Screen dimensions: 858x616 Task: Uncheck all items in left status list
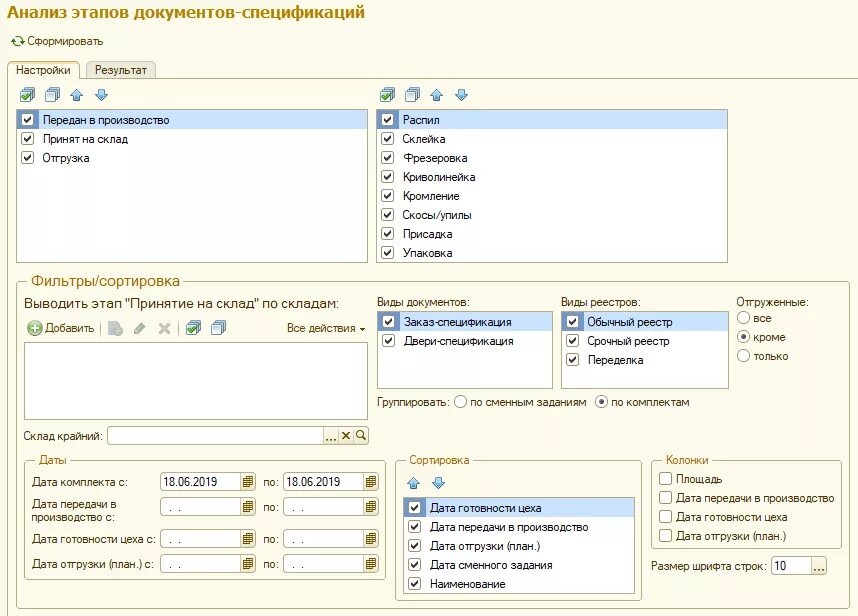(x=53, y=95)
